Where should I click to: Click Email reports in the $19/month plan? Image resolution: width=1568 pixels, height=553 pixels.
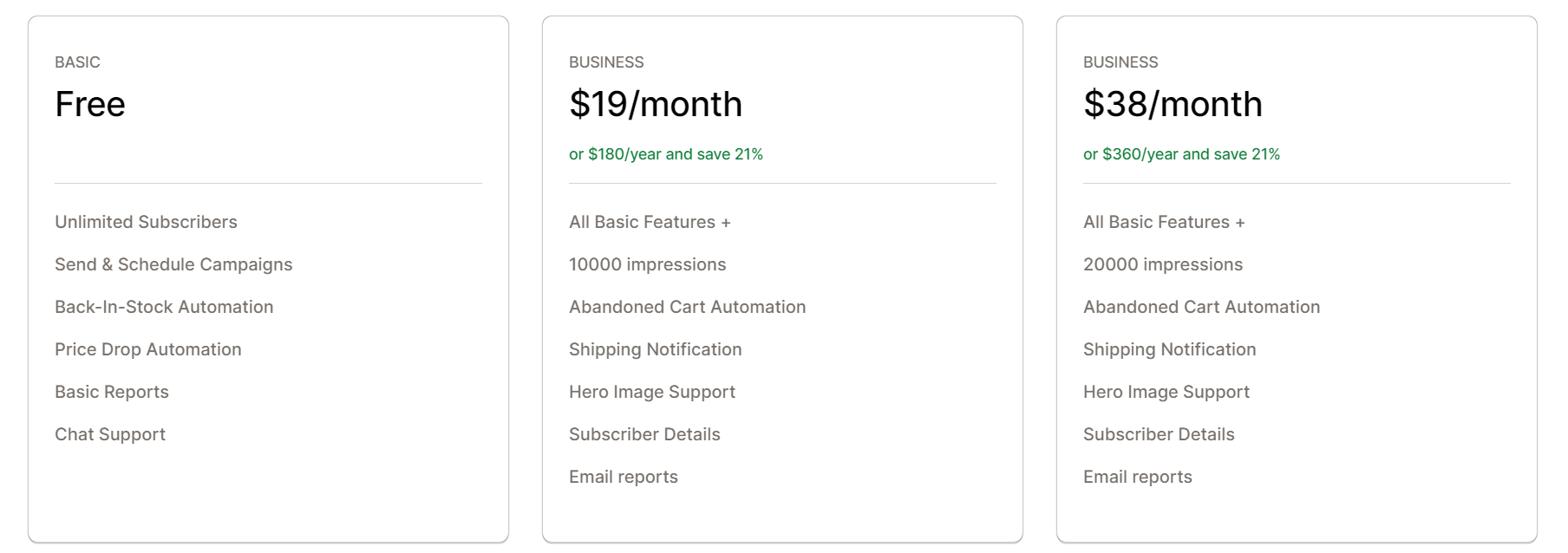point(623,477)
